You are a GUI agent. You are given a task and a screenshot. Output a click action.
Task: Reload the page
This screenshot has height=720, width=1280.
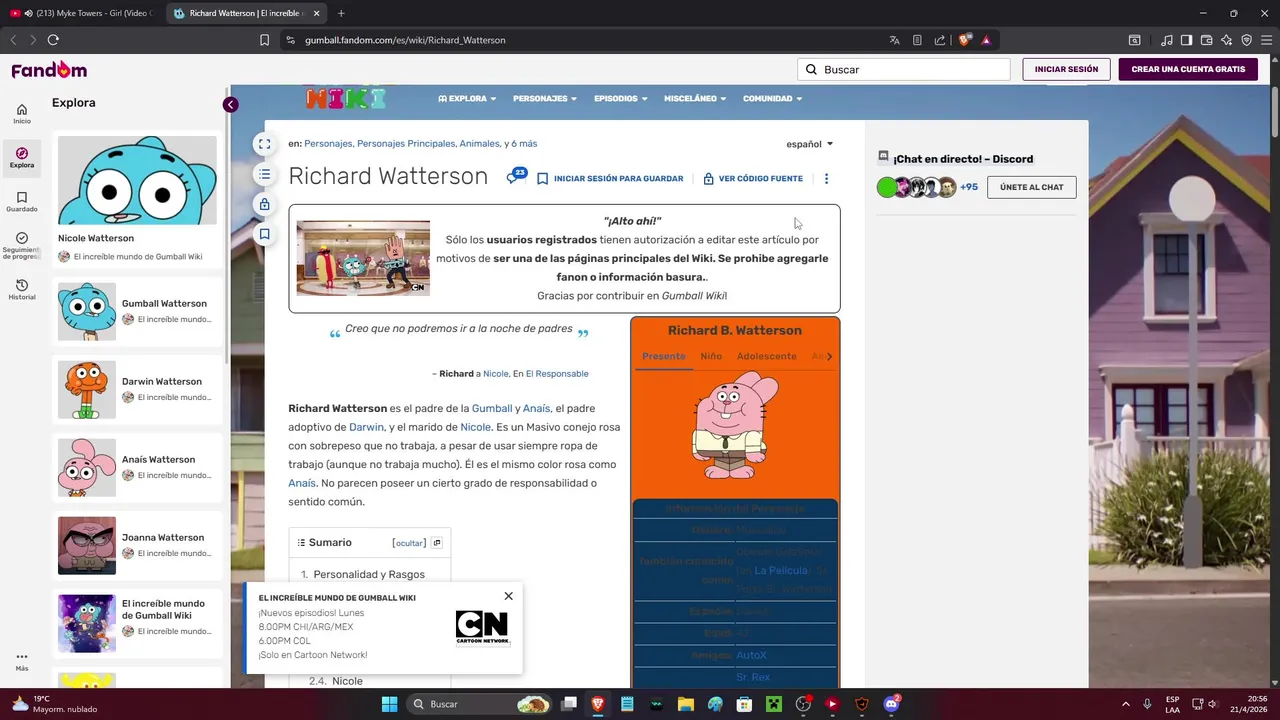[x=53, y=40]
